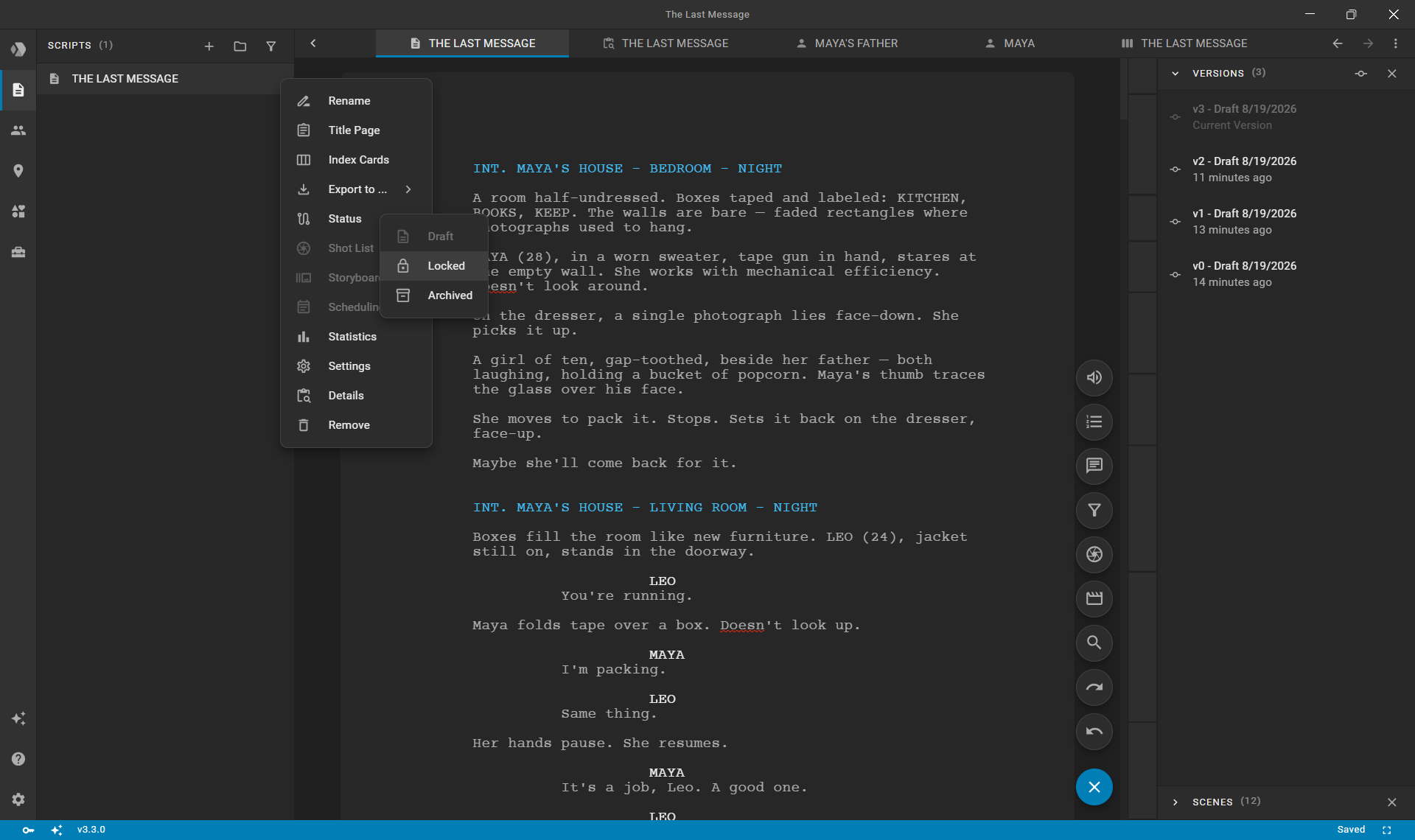Click the read aloud speaker button

1094,378
